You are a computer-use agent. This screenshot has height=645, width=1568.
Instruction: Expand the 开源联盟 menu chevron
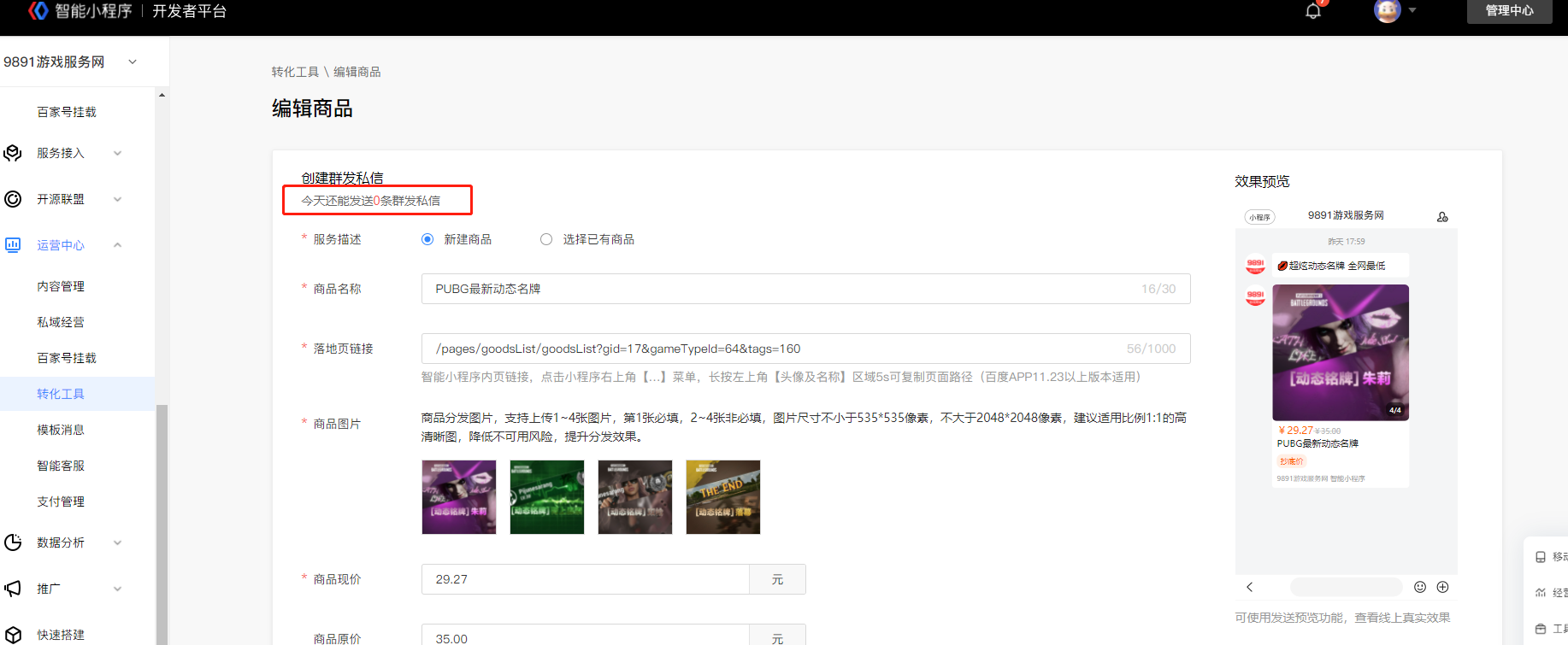118,200
